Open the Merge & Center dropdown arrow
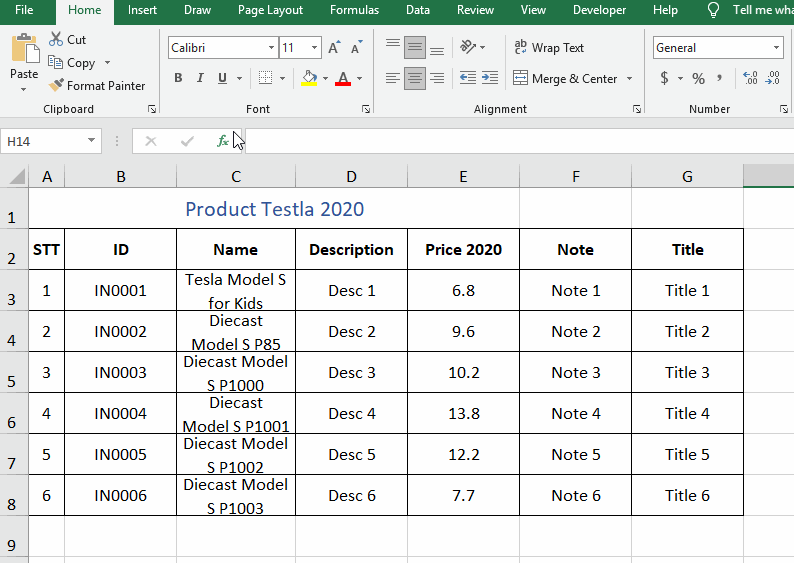Viewport: 794px width, 563px height. tap(629, 78)
